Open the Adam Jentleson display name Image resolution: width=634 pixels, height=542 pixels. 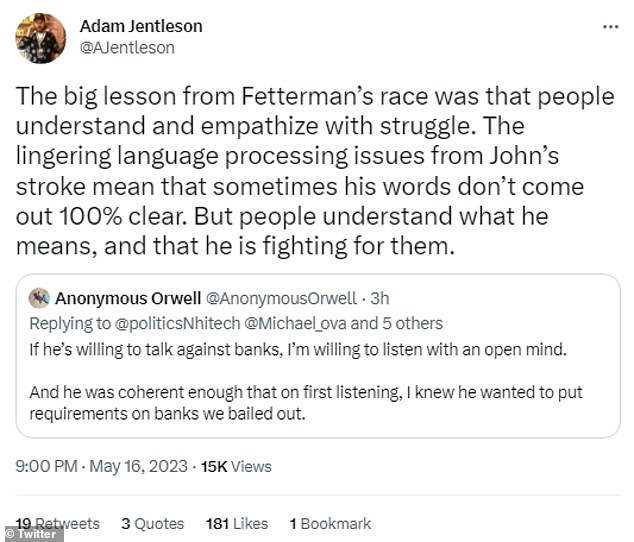coord(141,26)
